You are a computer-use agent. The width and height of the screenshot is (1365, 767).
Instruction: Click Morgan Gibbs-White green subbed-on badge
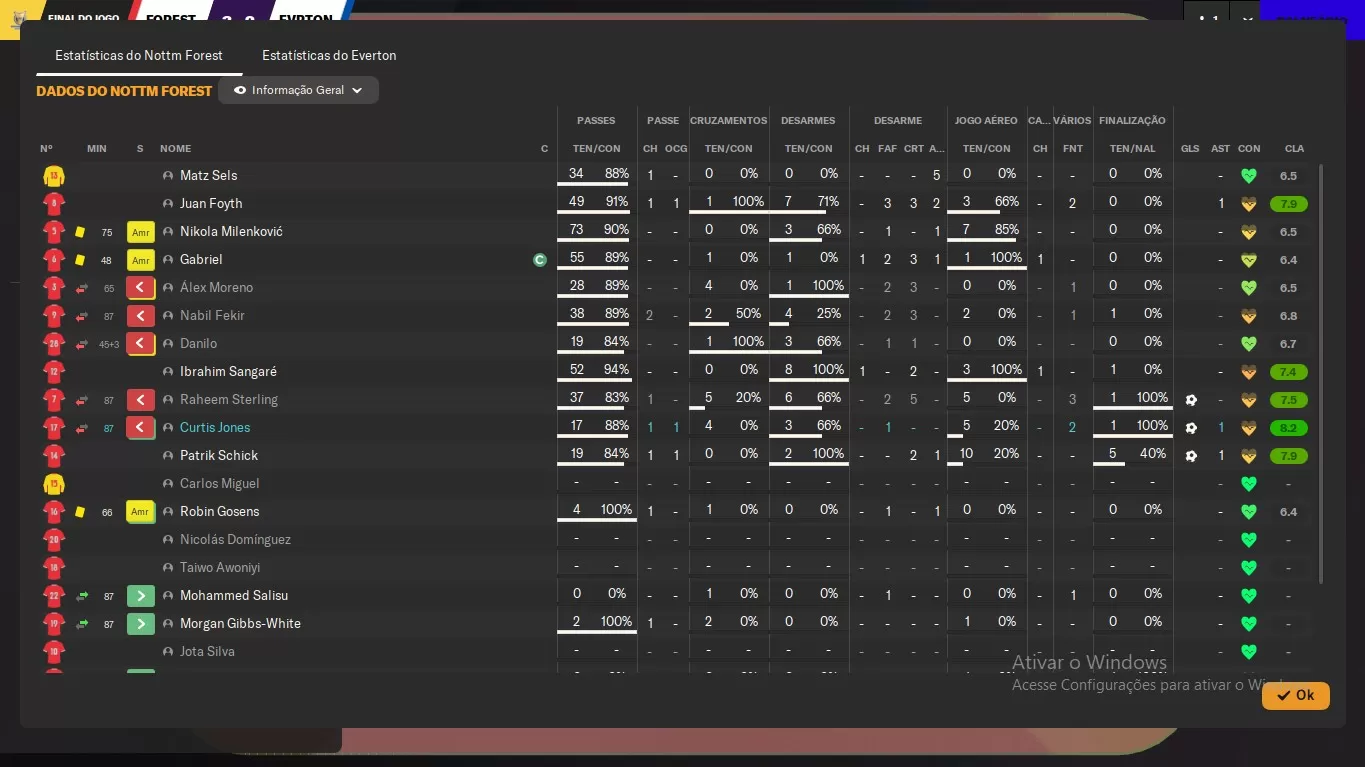(140, 624)
